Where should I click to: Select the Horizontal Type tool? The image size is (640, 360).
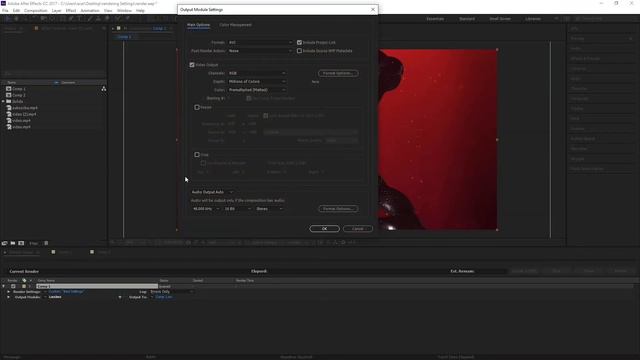point(80,18)
